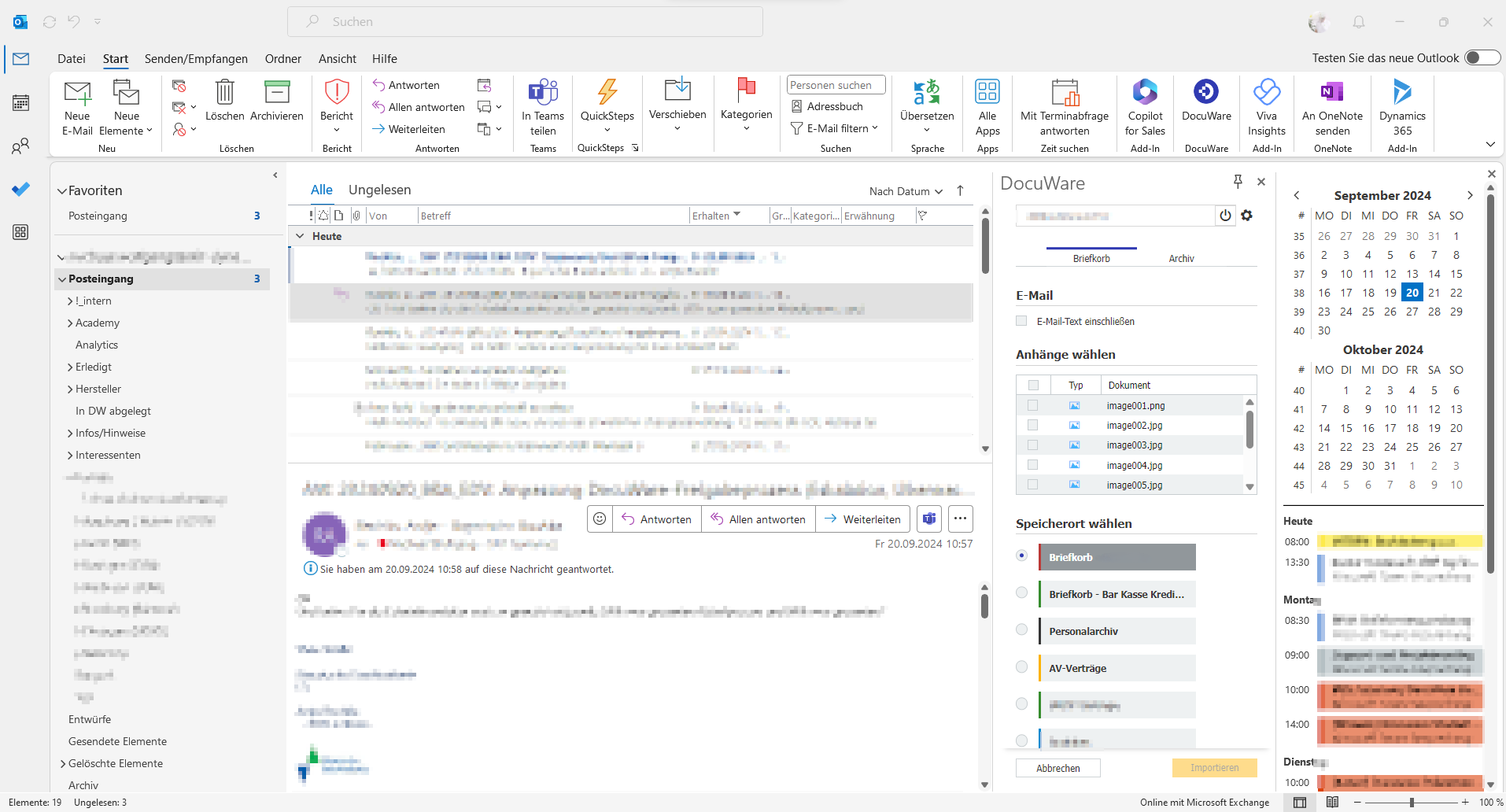Go to next month in calendar
The height and width of the screenshot is (812, 1506).
(x=1470, y=195)
